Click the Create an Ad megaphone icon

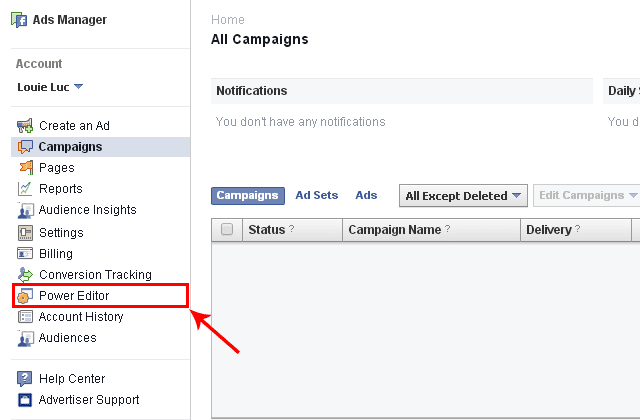pos(26,126)
